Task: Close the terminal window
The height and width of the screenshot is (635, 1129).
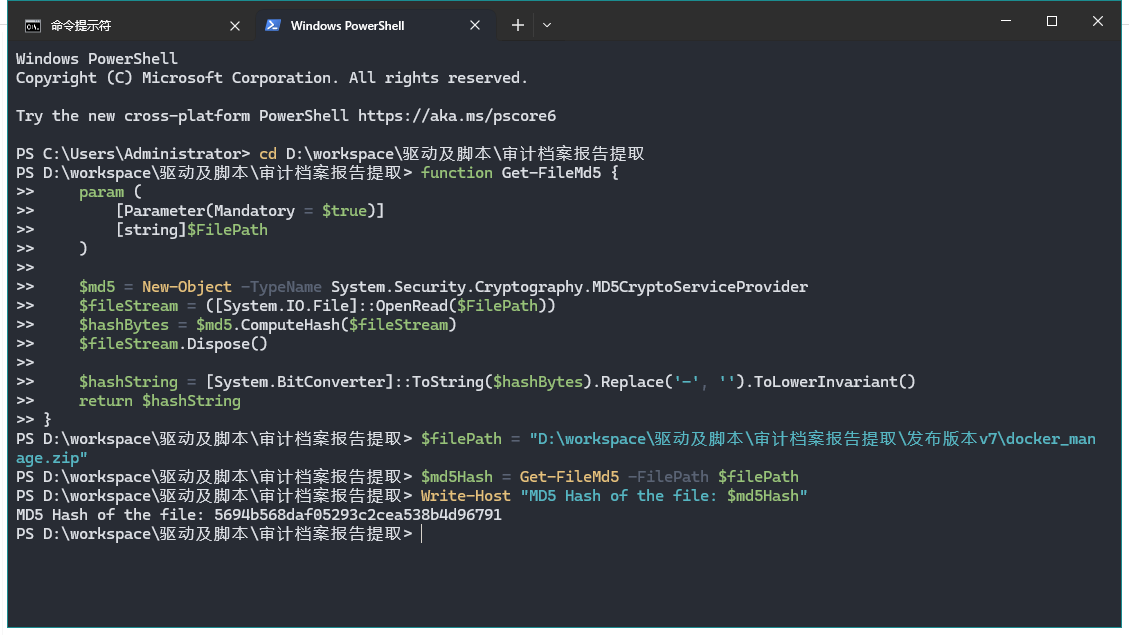Action: click(1098, 22)
